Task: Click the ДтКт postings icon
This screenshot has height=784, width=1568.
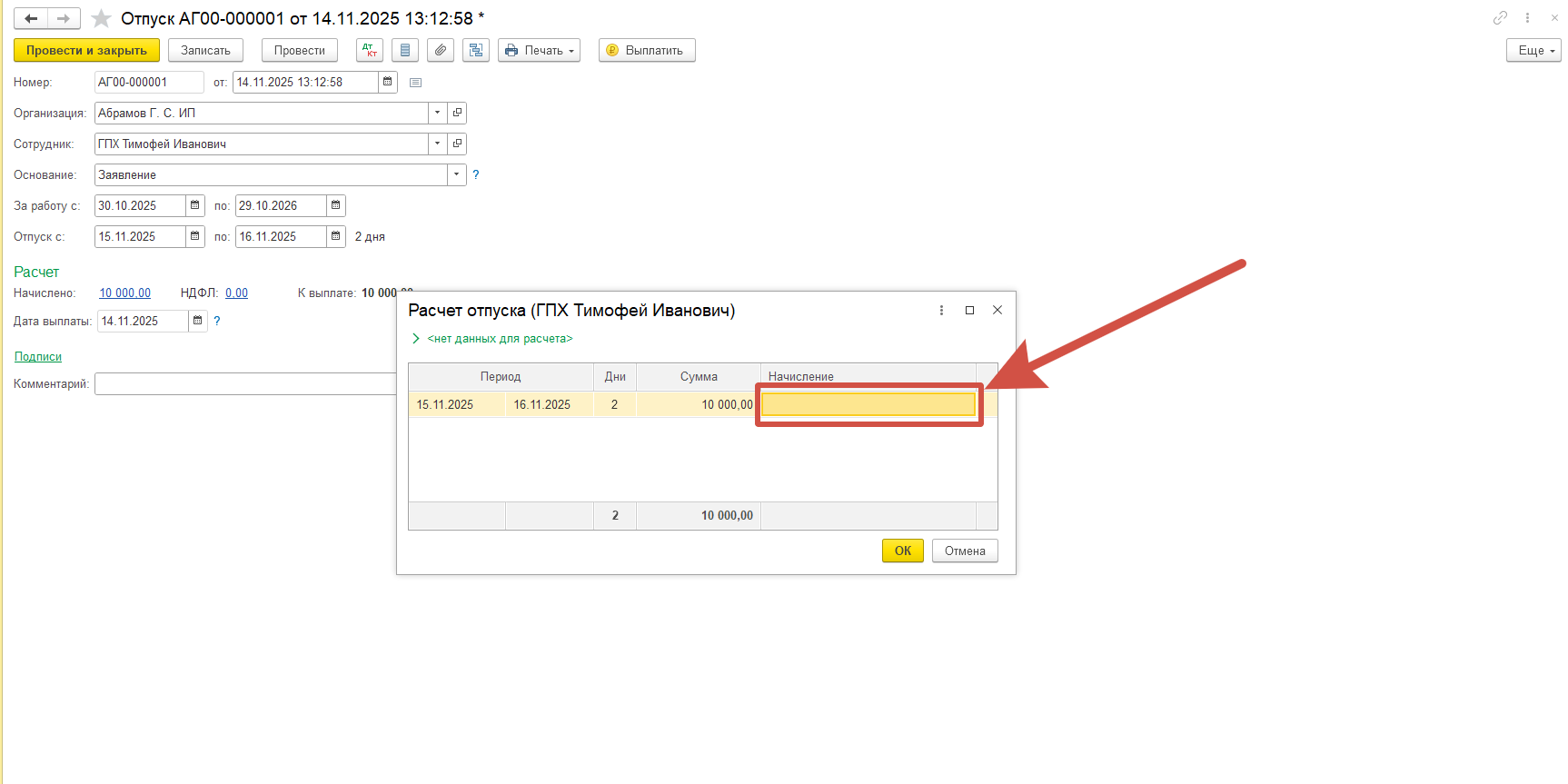Action: [x=369, y=50]
